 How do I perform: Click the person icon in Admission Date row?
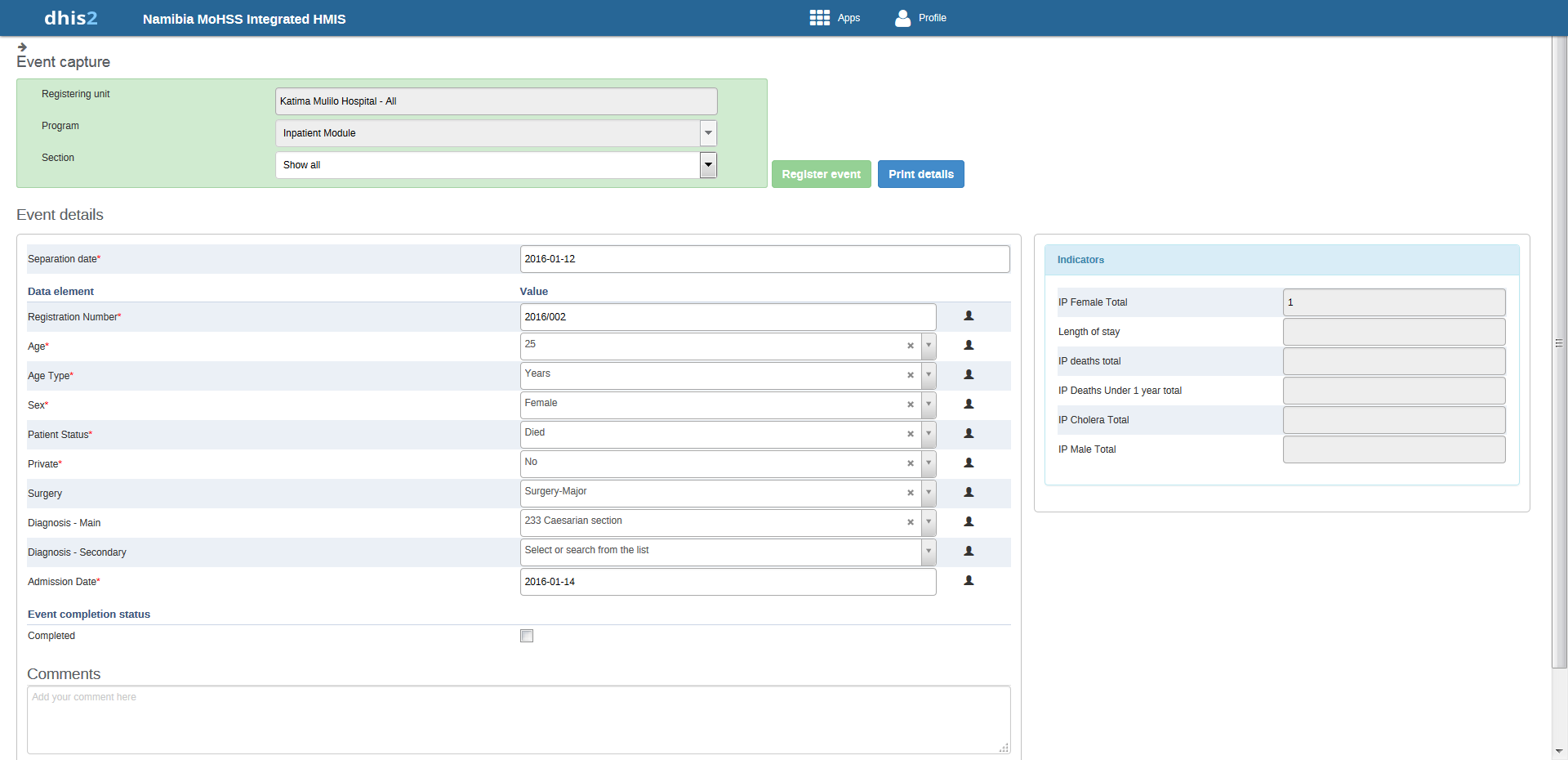pyautogui.click(x=969, y=581)
